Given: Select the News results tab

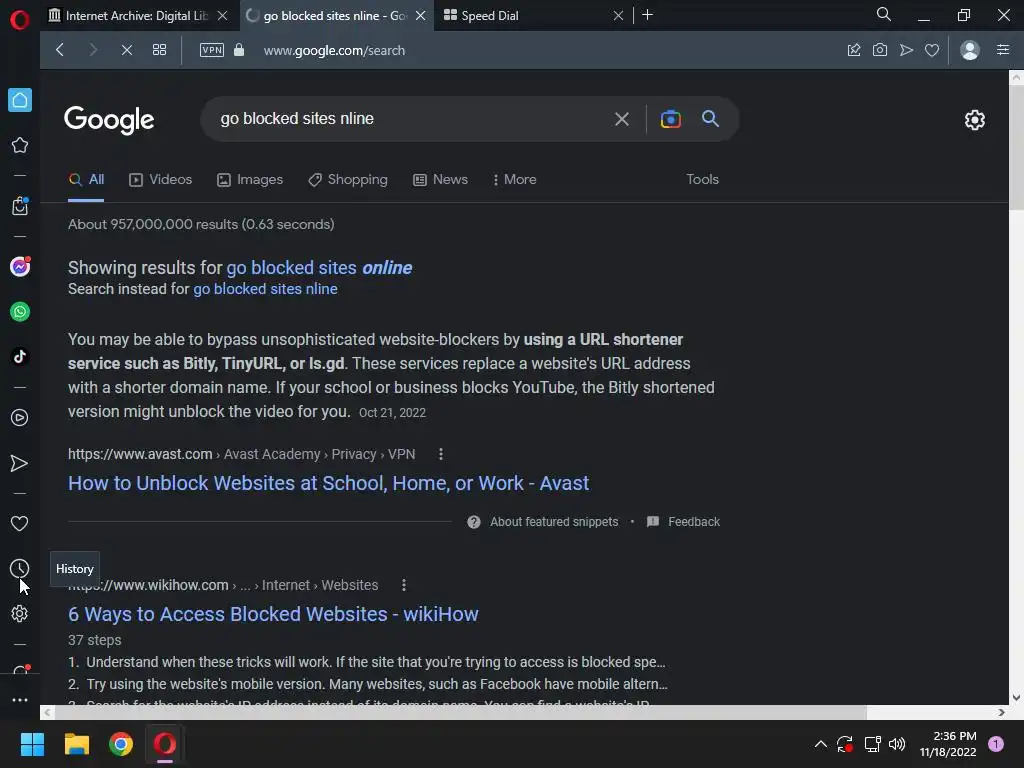Looking at the screenshot, I should point(441,180).
